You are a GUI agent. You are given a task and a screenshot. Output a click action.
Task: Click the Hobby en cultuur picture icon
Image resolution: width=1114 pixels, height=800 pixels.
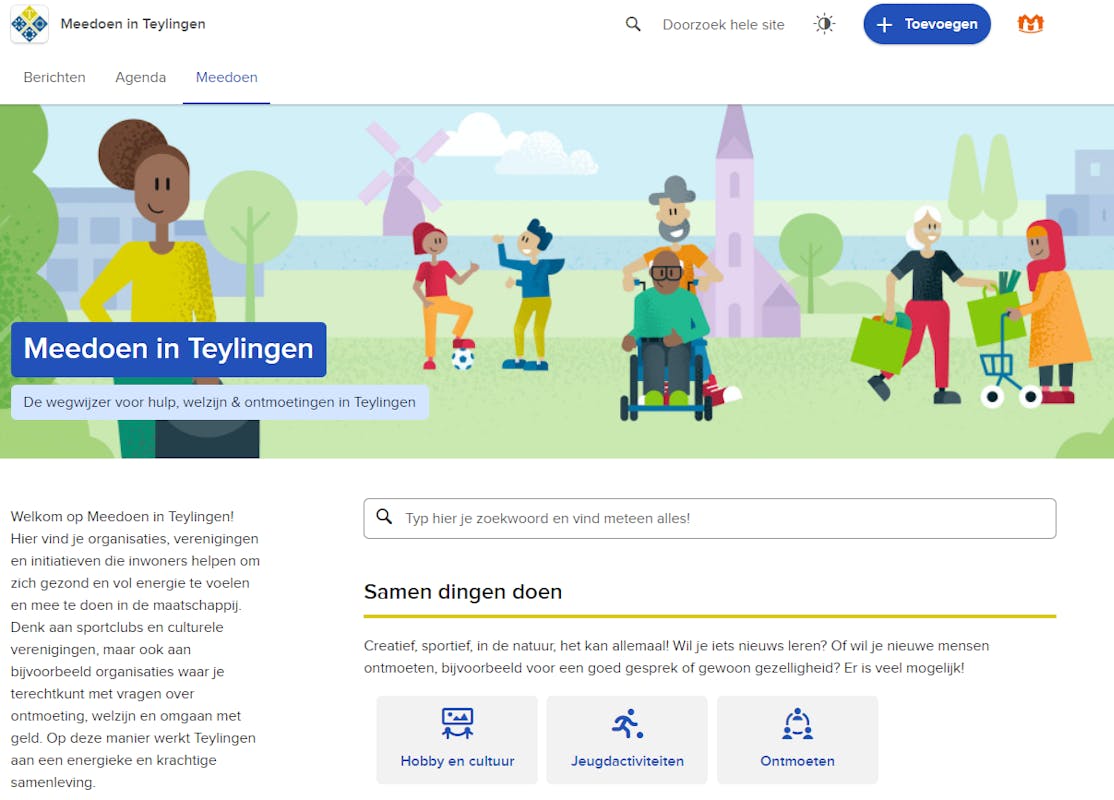457,723
